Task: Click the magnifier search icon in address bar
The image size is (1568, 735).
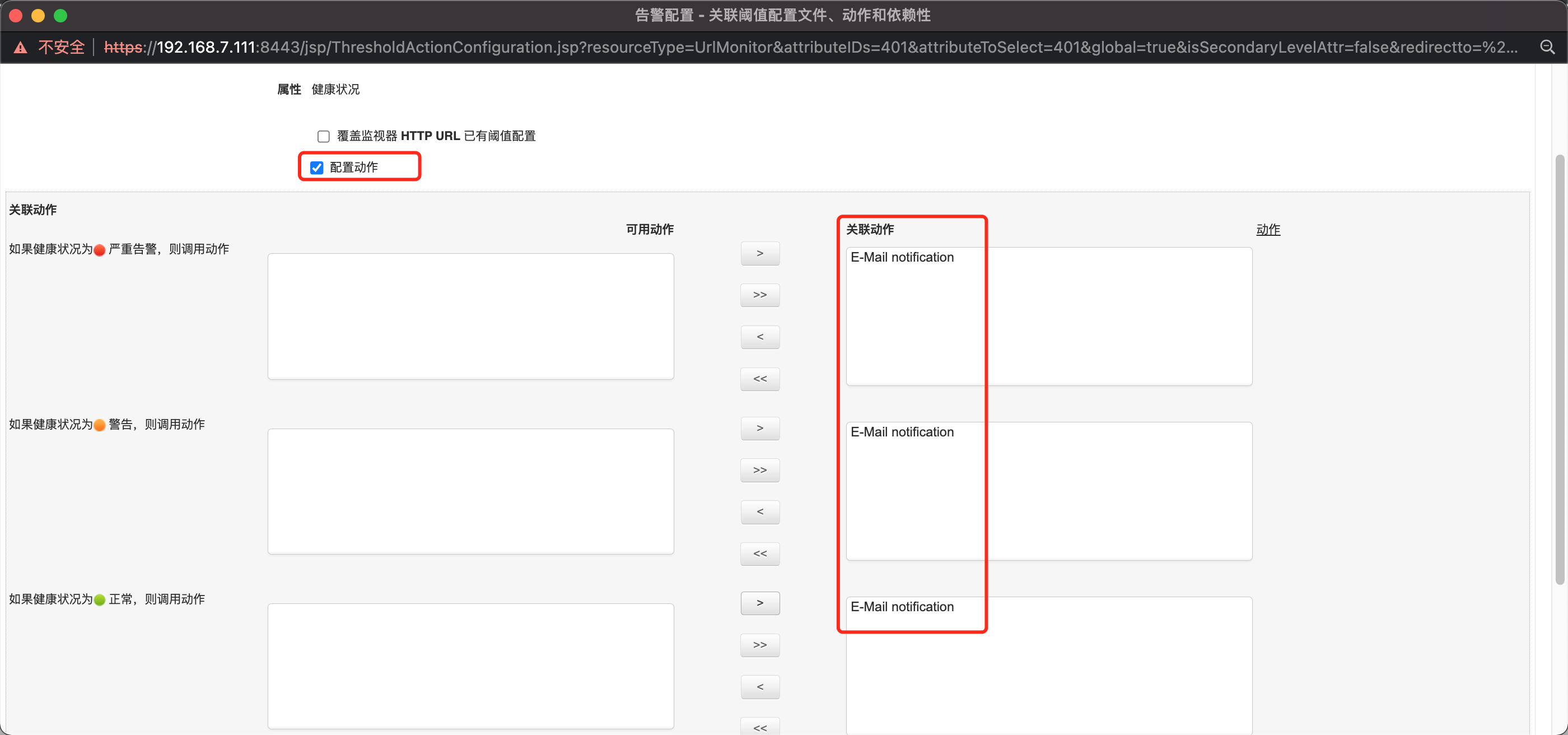Action: coord(1547,47)
